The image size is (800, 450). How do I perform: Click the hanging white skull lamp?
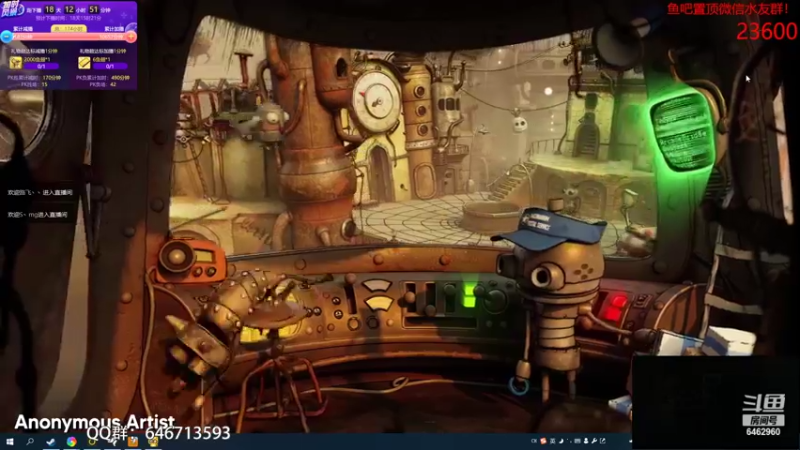519,124
